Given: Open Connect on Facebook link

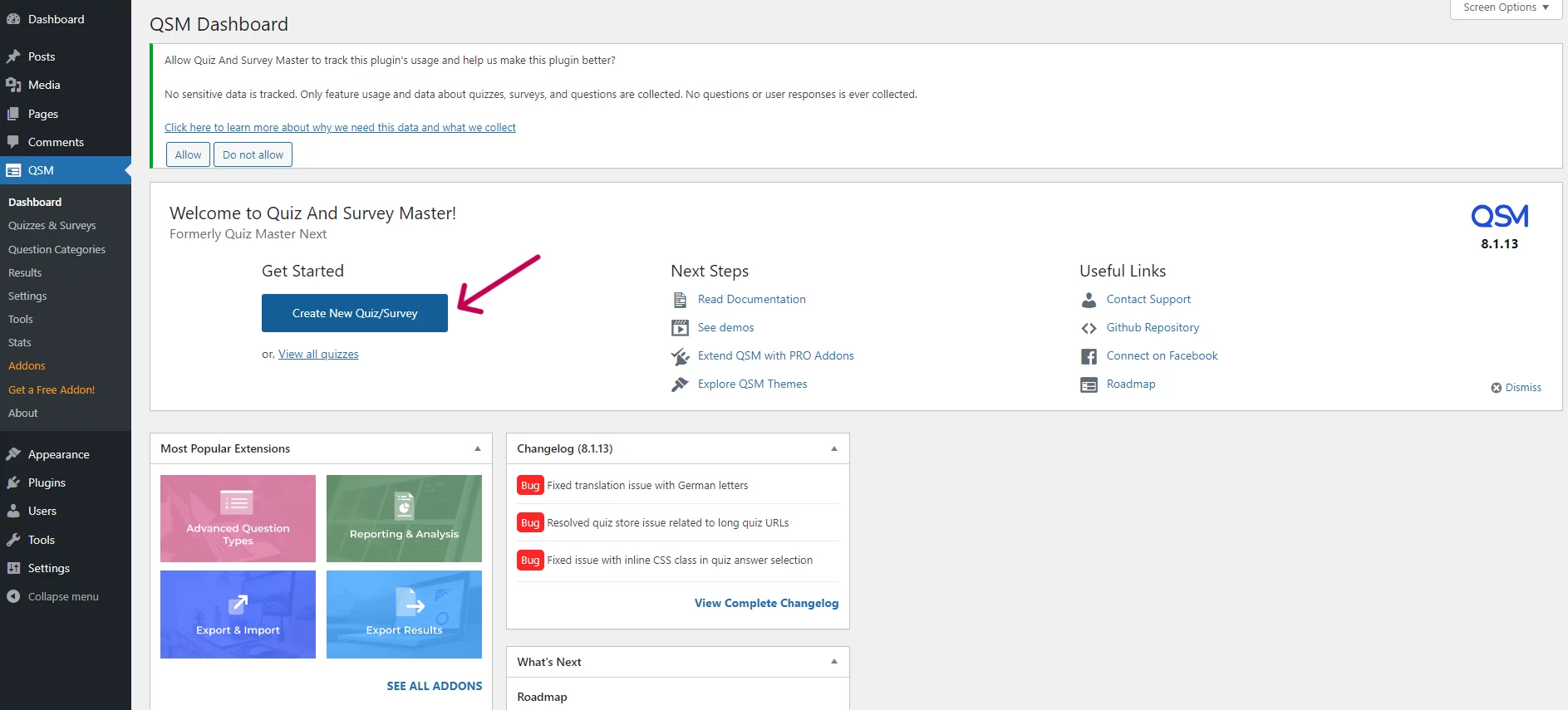Looking at the screenshot, I should point(1162,356).
